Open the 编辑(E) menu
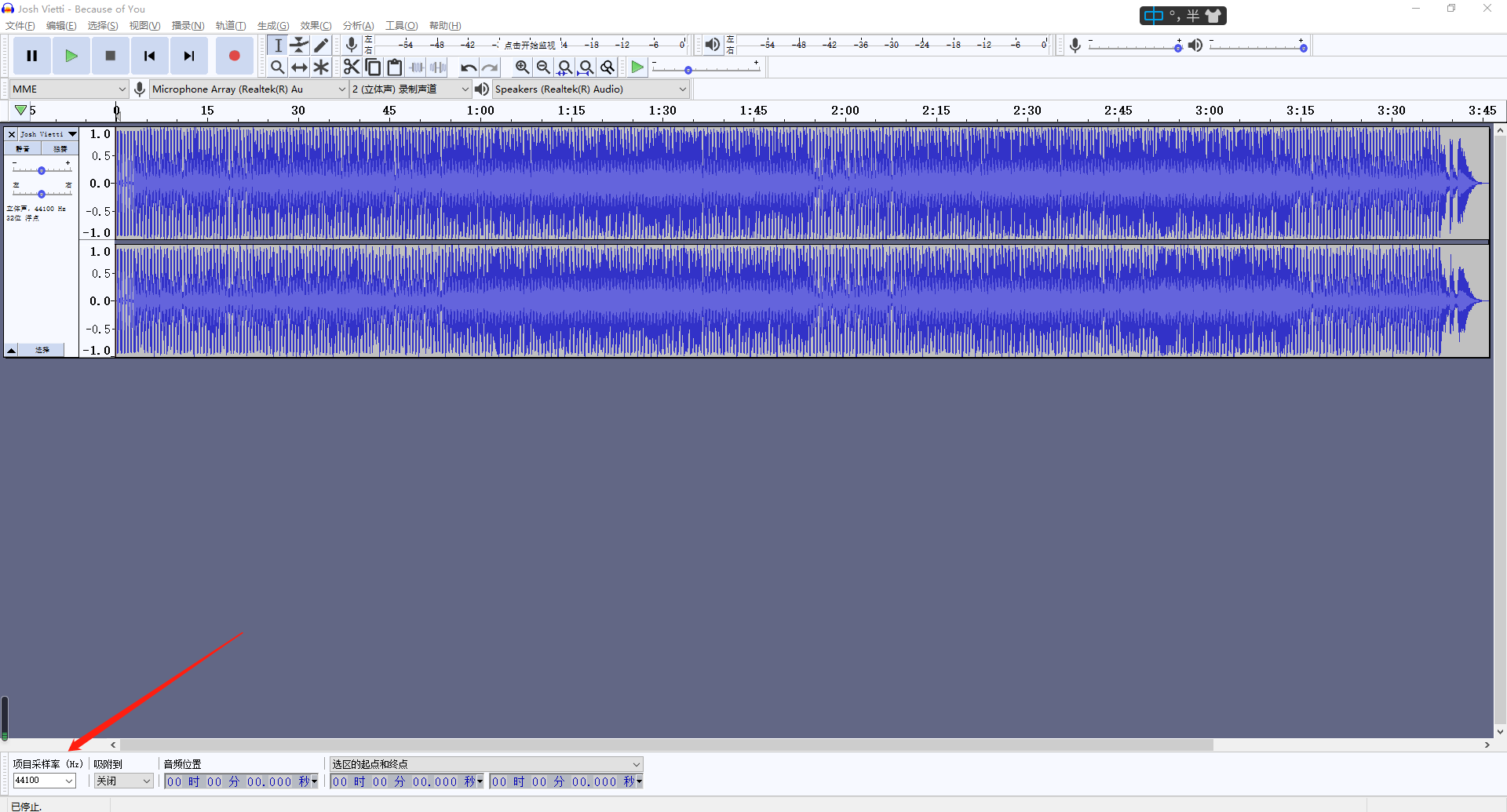Screen dimensions: 1507x812 tap(61, 26)
